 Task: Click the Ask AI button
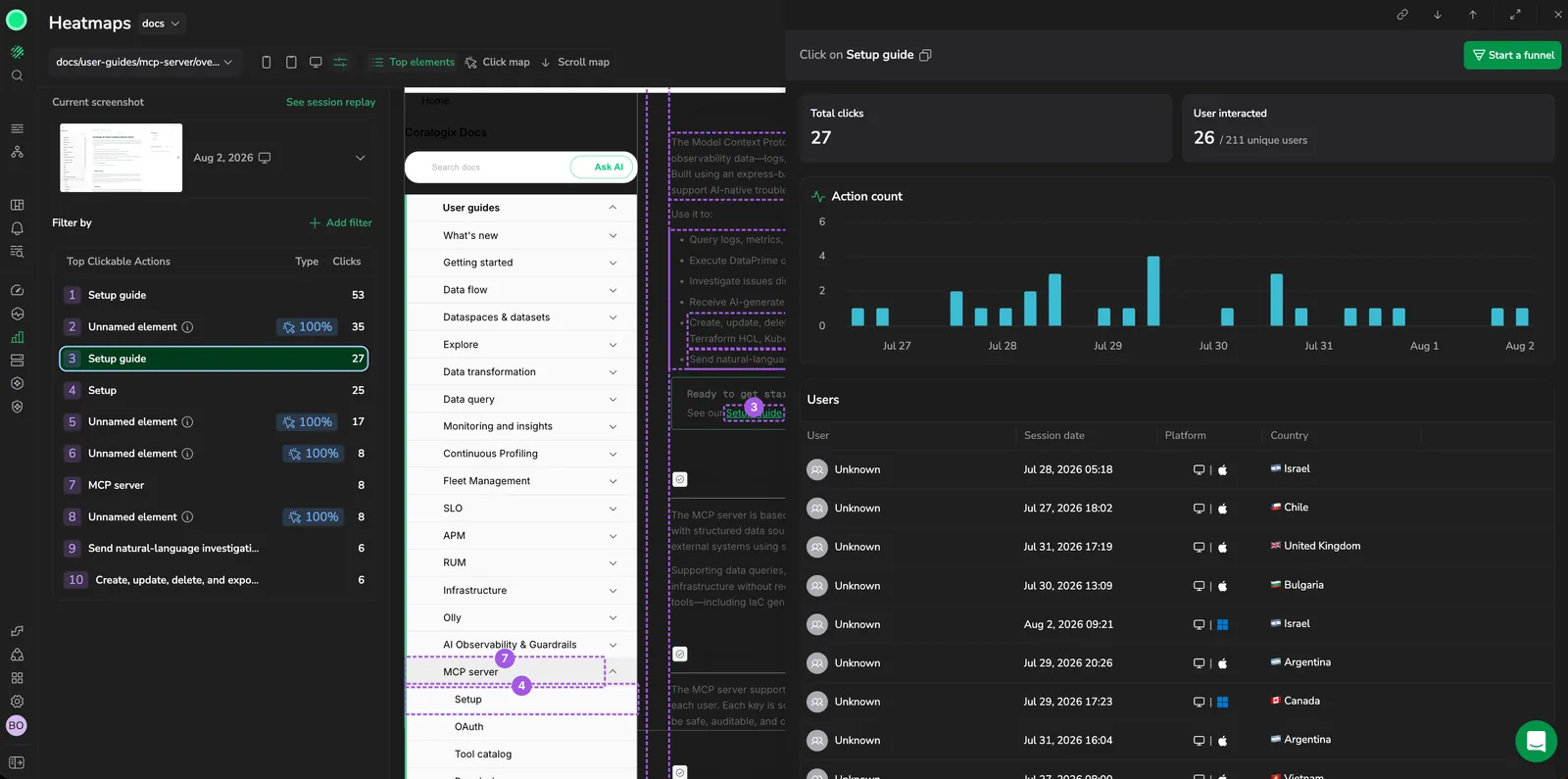point(603,168)
